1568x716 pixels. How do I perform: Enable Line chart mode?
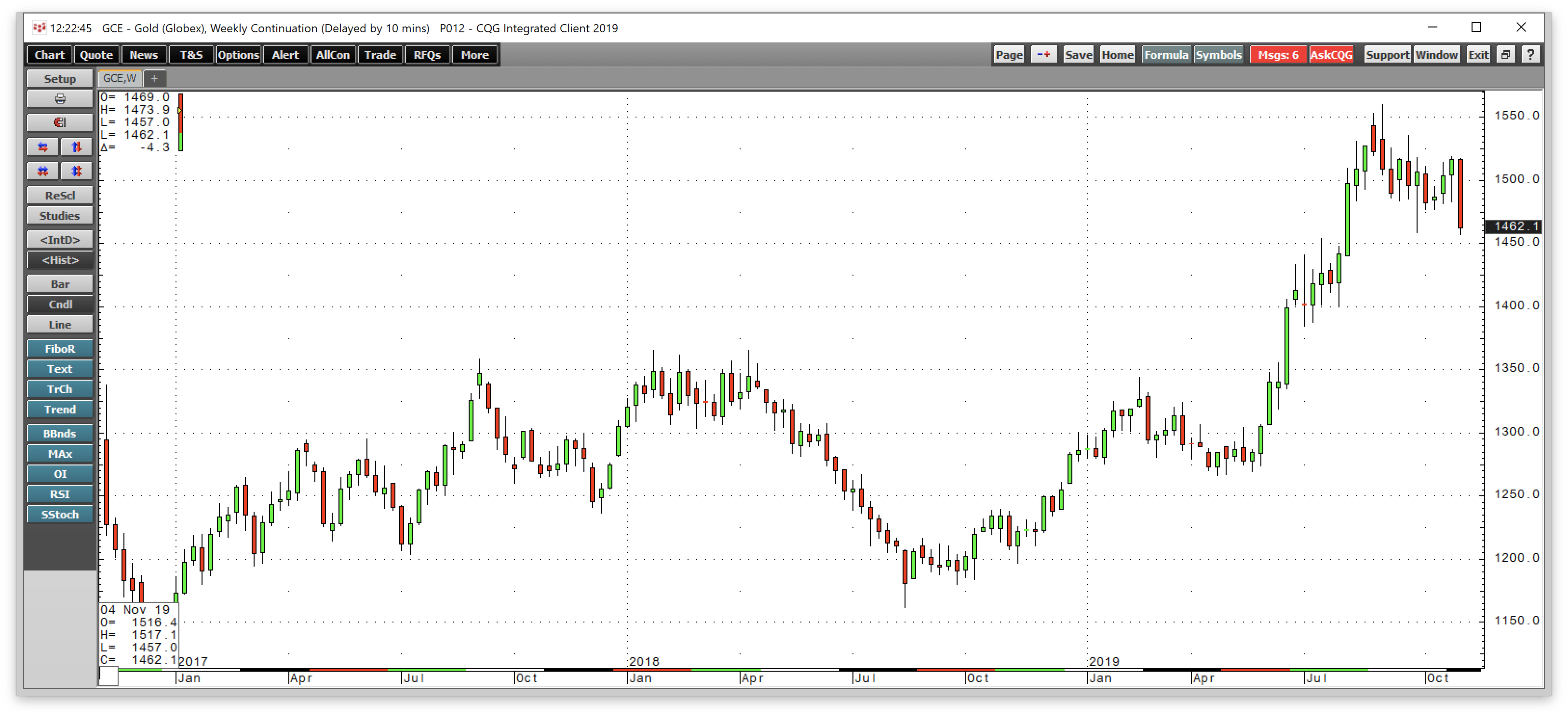pos(59,324)
